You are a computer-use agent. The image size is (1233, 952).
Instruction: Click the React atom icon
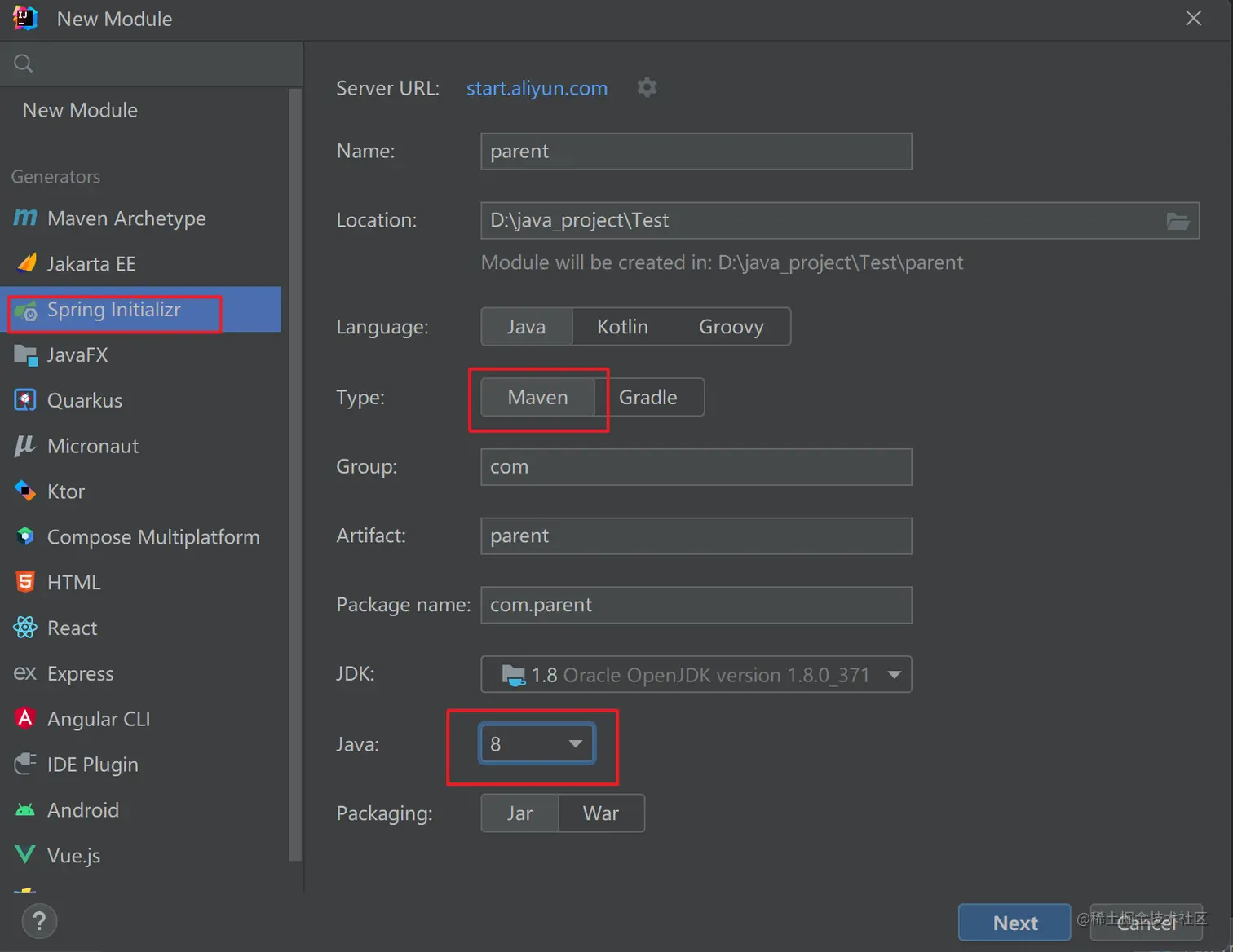25,628
